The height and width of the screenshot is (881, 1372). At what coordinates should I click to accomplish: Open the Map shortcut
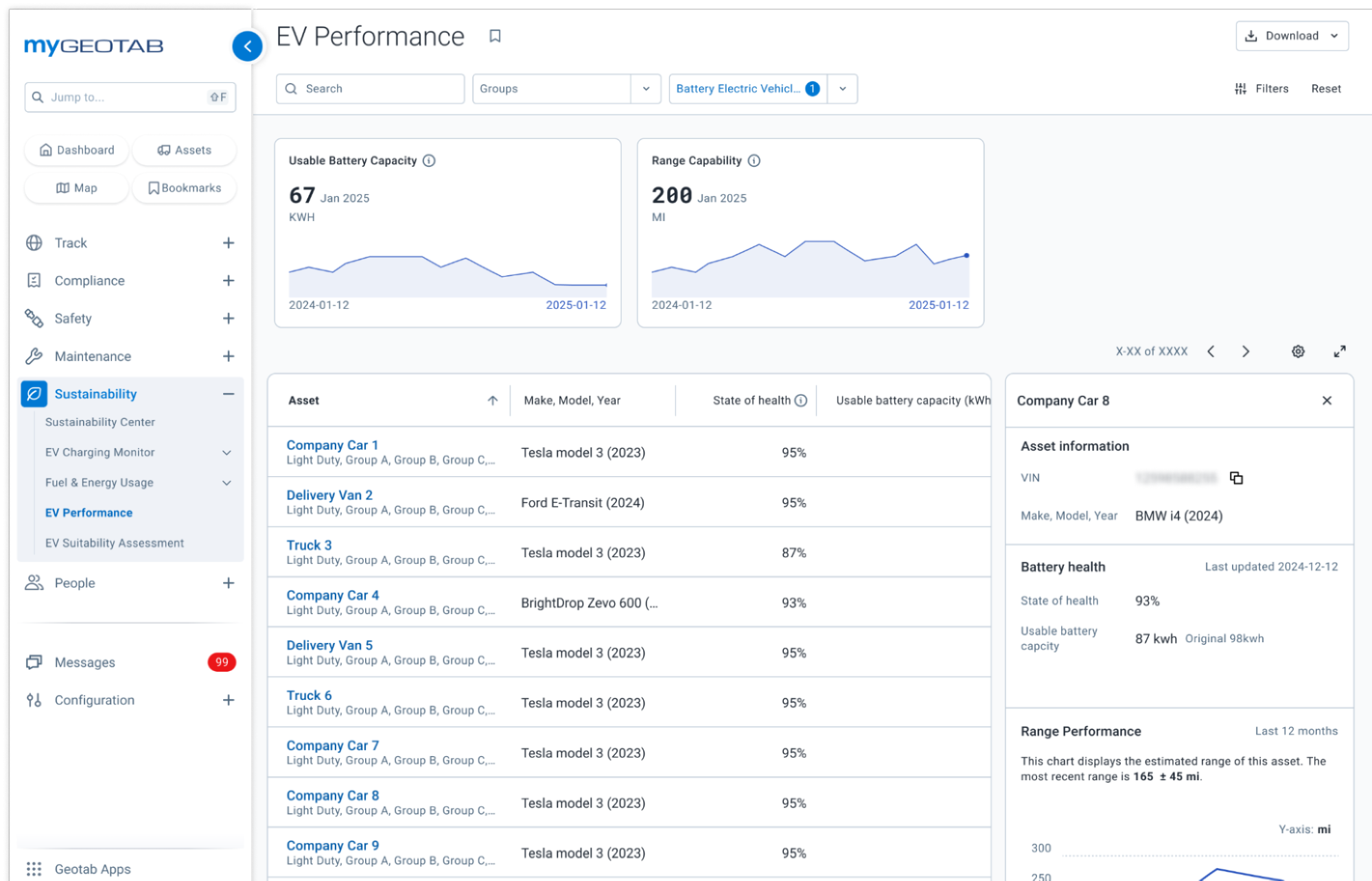[76, 188]
